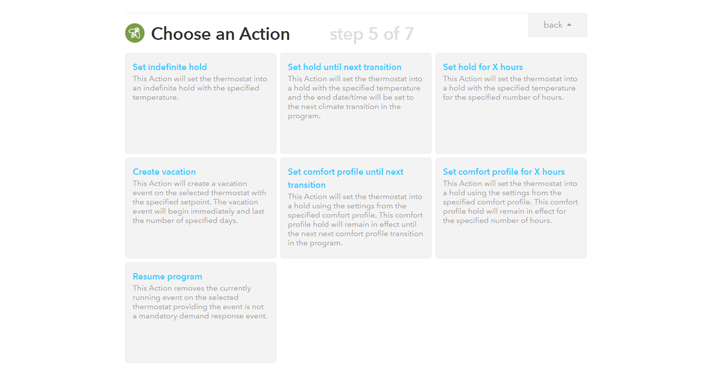Click the green ecobee channel icon
This screenshot has width=720, height=384.
[x=135, y=33]
